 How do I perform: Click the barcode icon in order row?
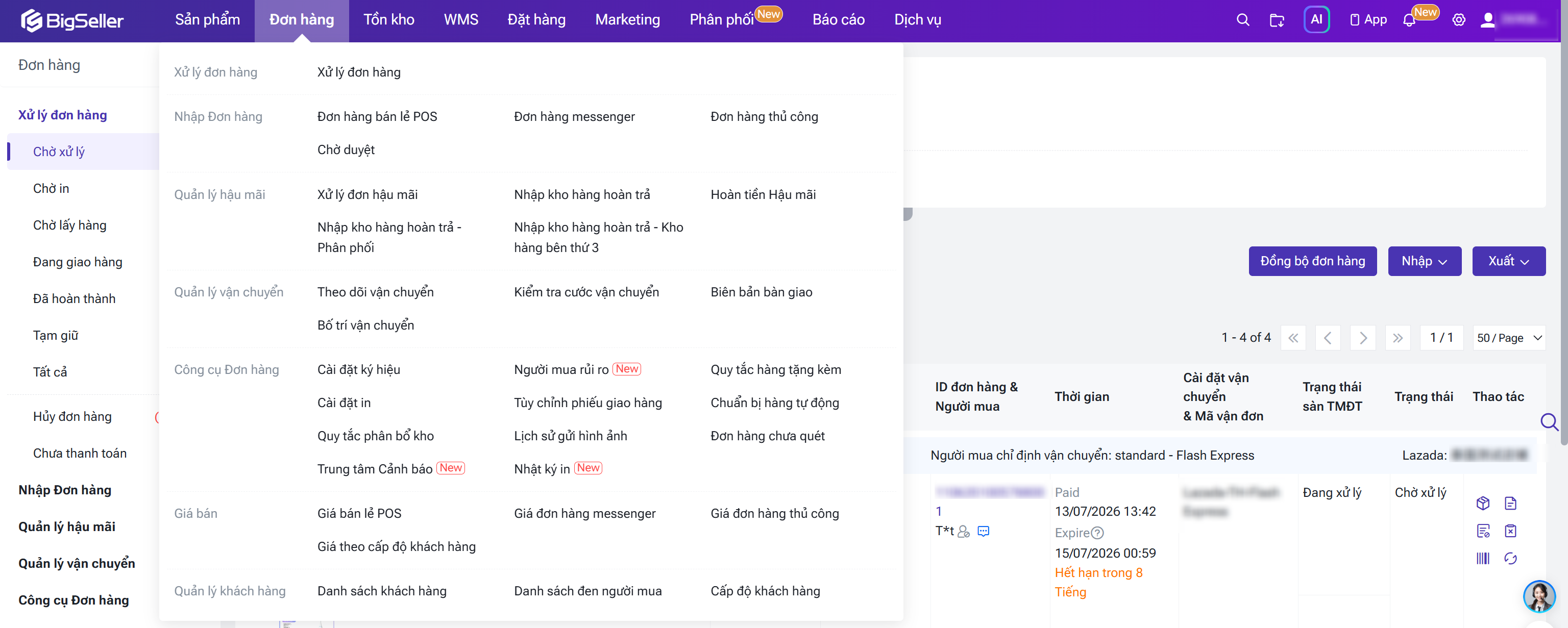click(1483, 558)
